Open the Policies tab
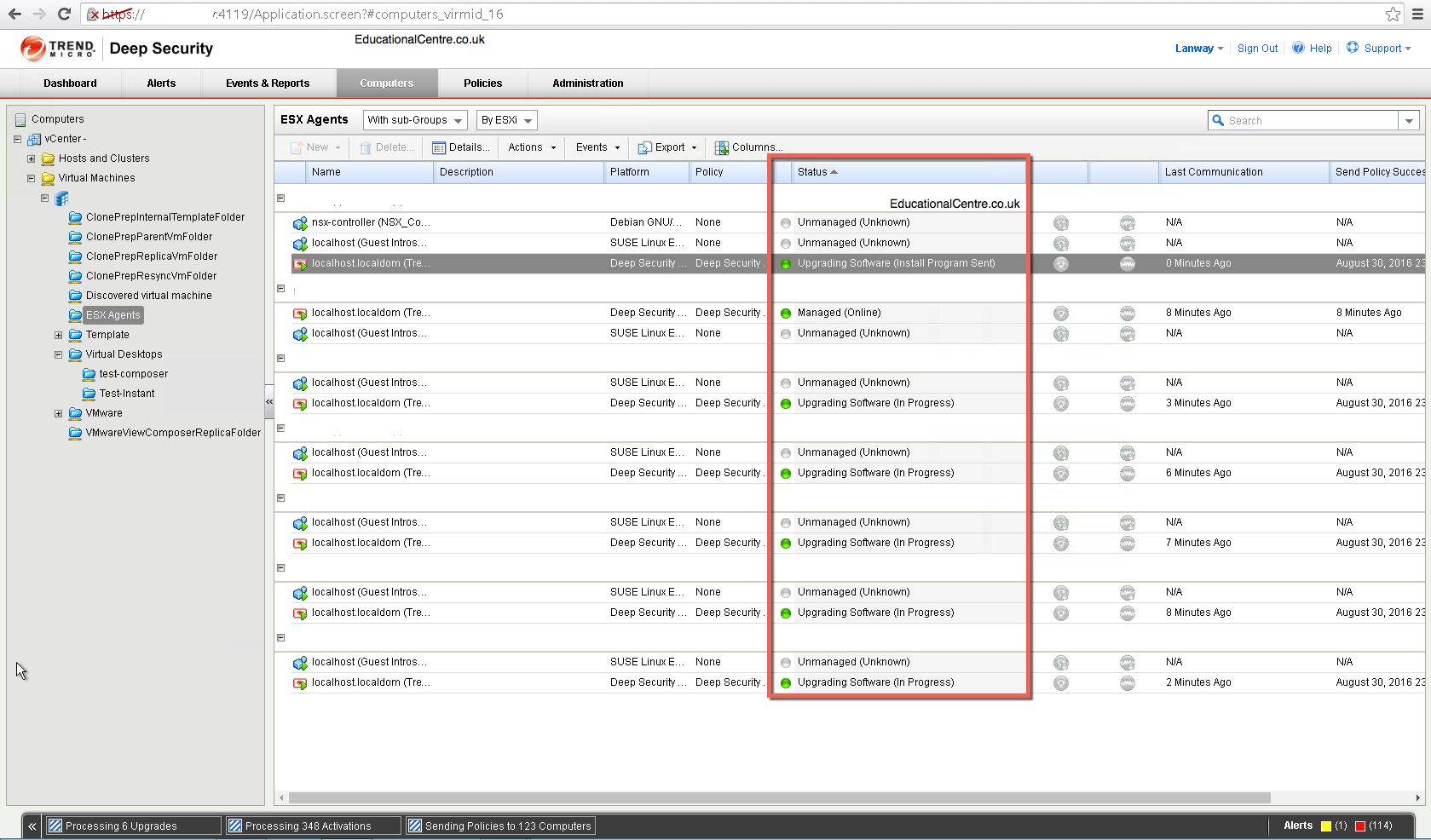Screen dimensions: 1431x840 [x=482, y=83]
